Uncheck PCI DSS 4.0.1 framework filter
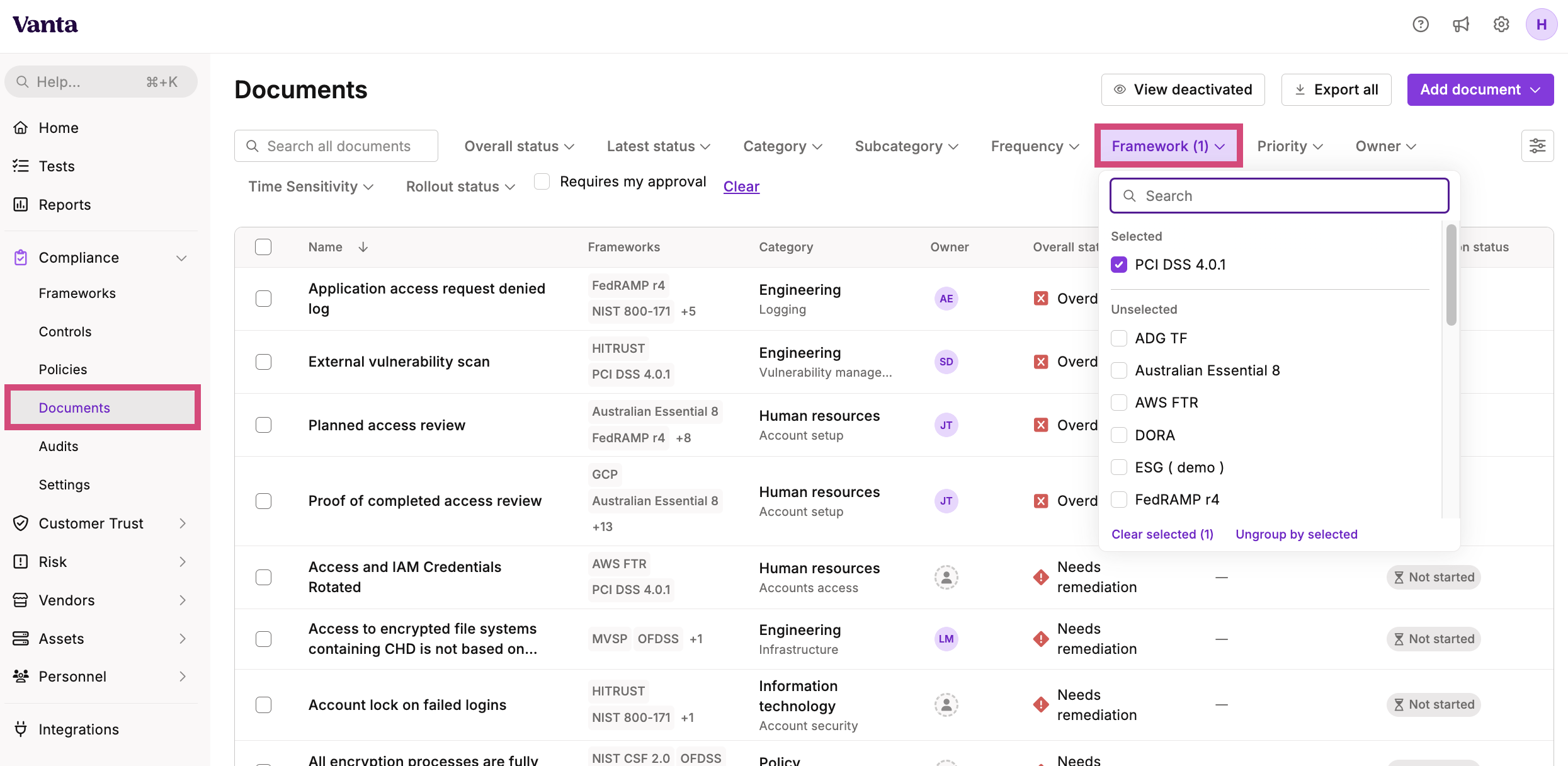This screenshot has height=766, width=1568. pos(1119,265)
